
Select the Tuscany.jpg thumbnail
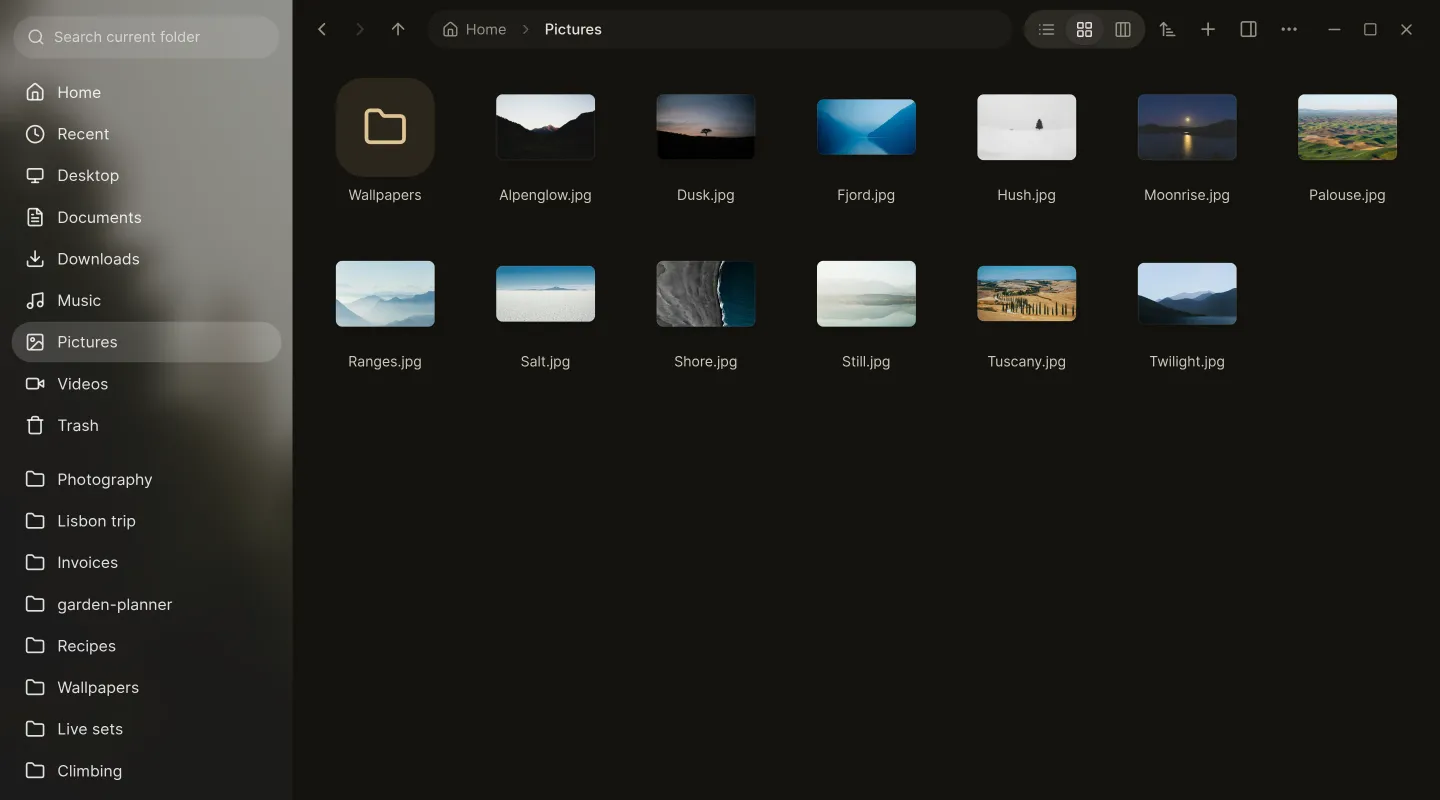click(x=1026, y=315)
